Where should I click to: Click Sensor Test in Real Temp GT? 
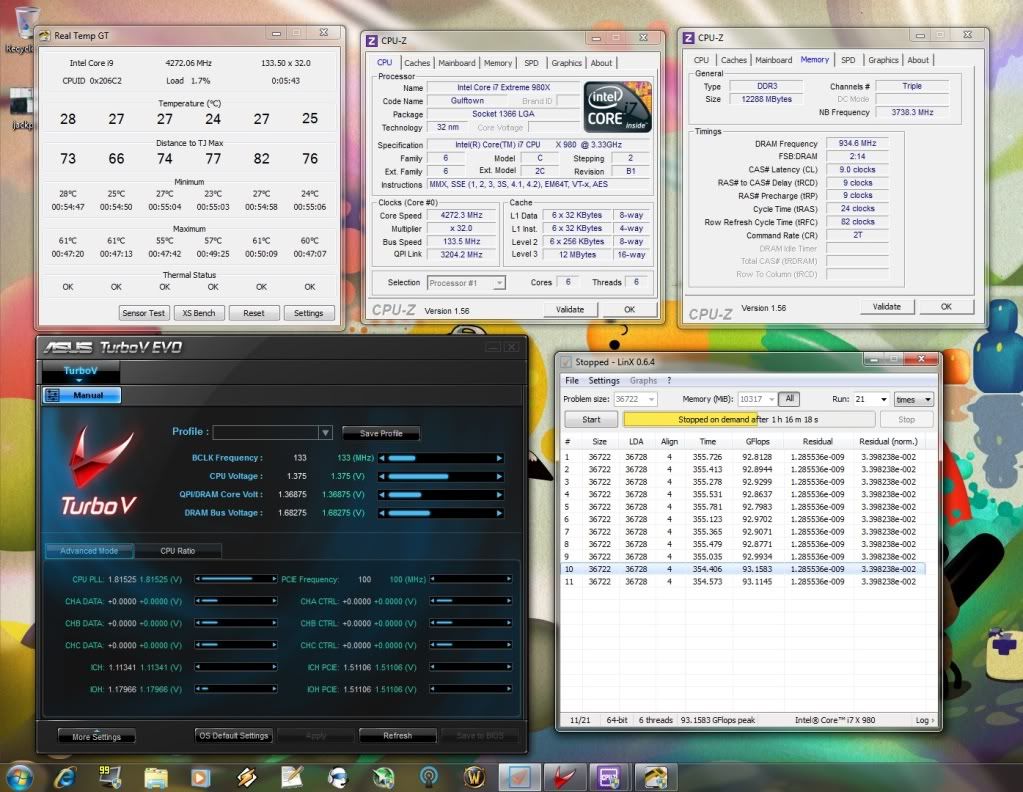point(144,313)
